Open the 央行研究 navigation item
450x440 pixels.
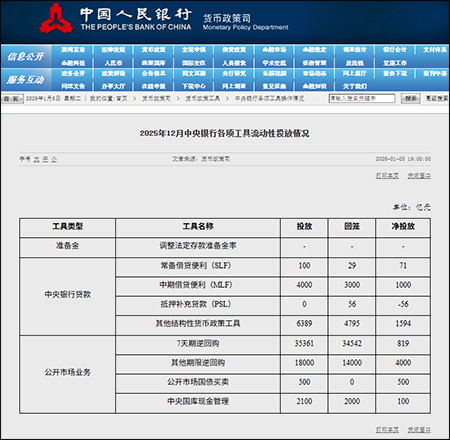tap(234, 73)
